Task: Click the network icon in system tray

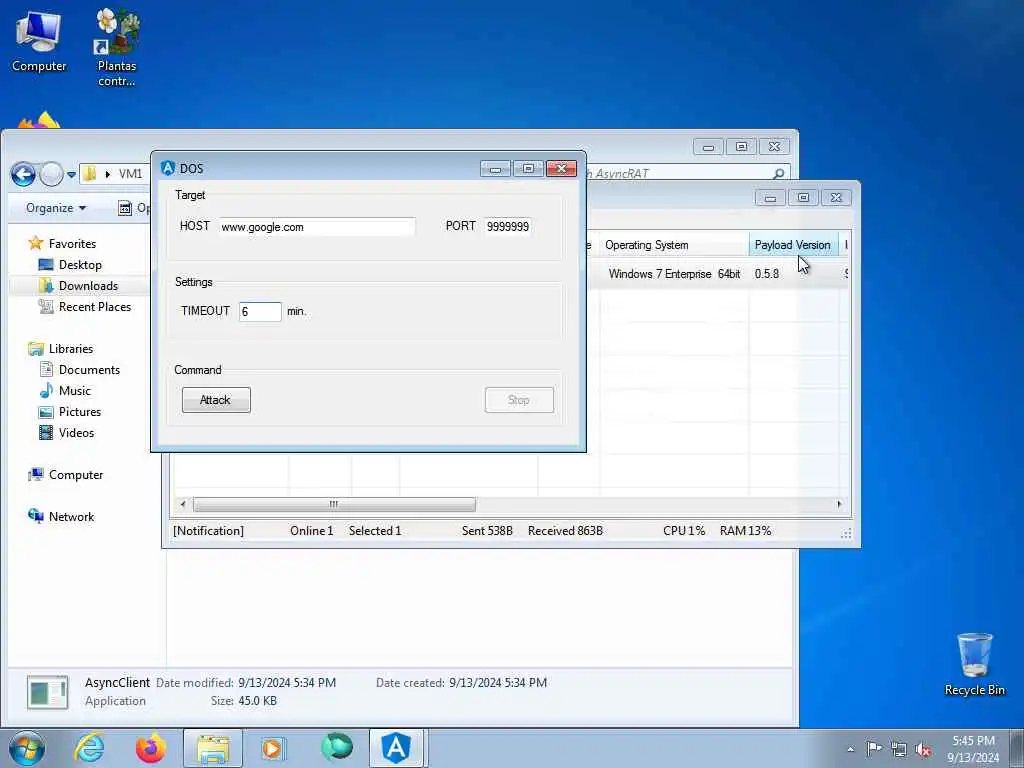Action: click(899, 750)
